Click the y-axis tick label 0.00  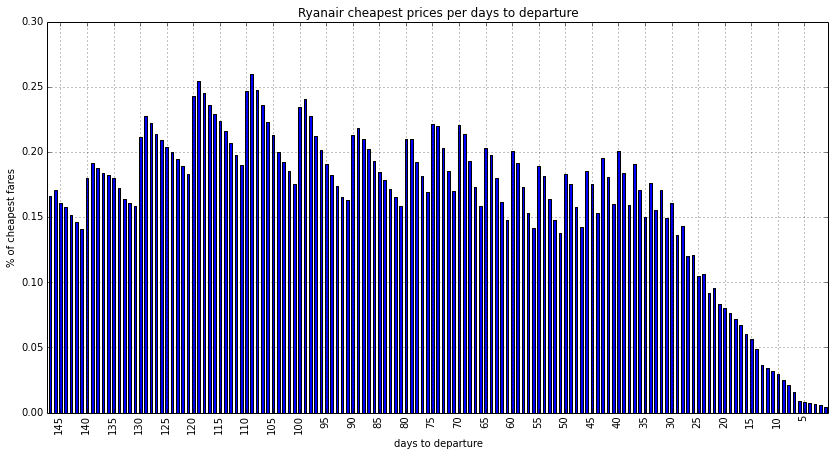tap(32, 412)
